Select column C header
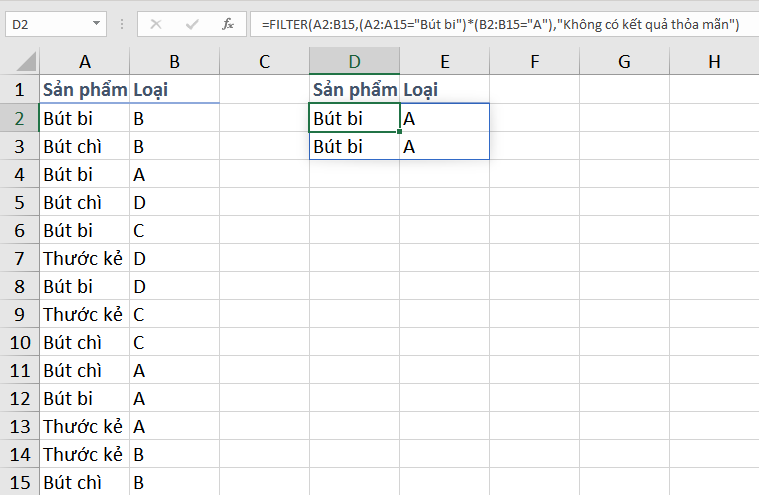 tap(264, 62)
